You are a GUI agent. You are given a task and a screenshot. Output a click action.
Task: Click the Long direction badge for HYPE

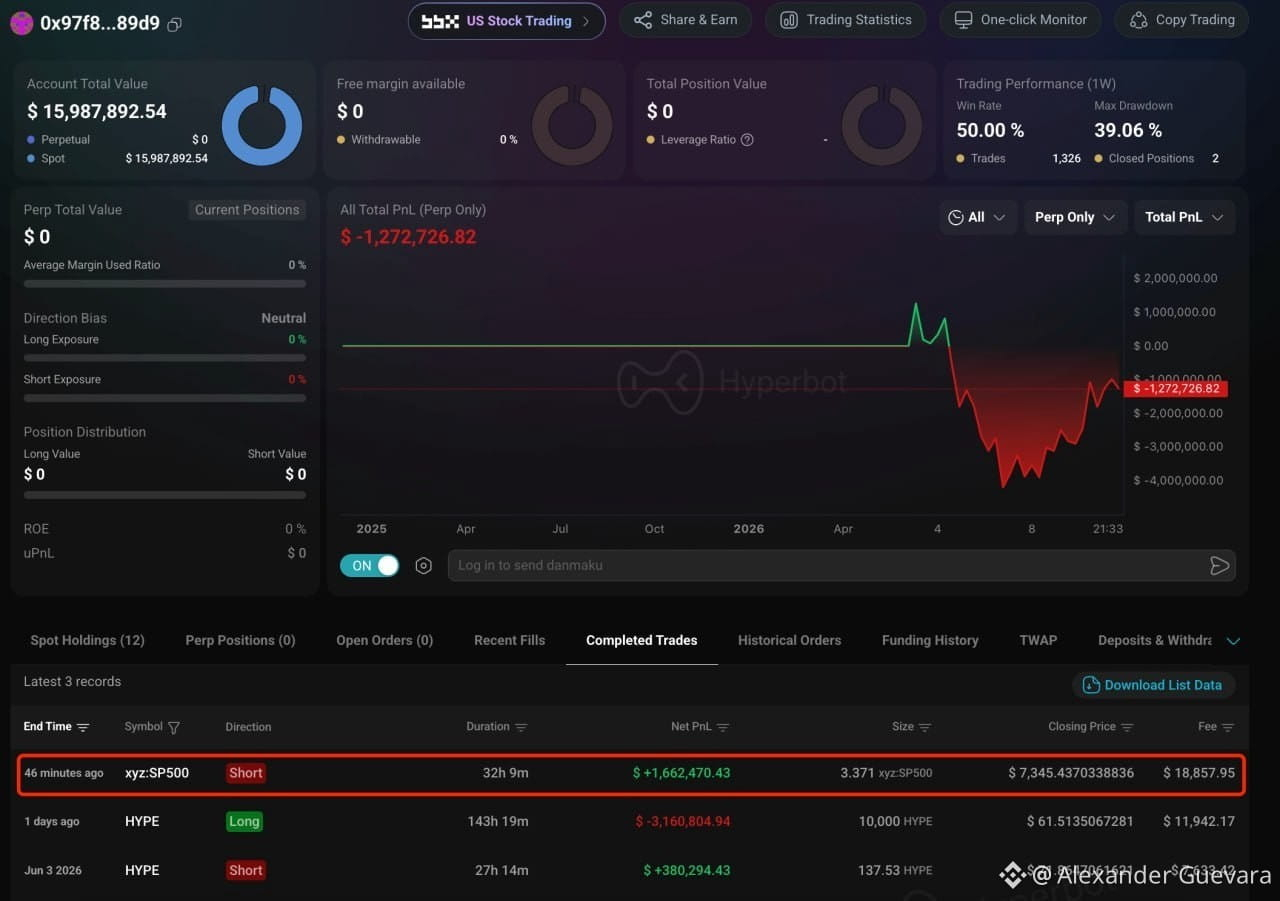(x=244, y=821)
